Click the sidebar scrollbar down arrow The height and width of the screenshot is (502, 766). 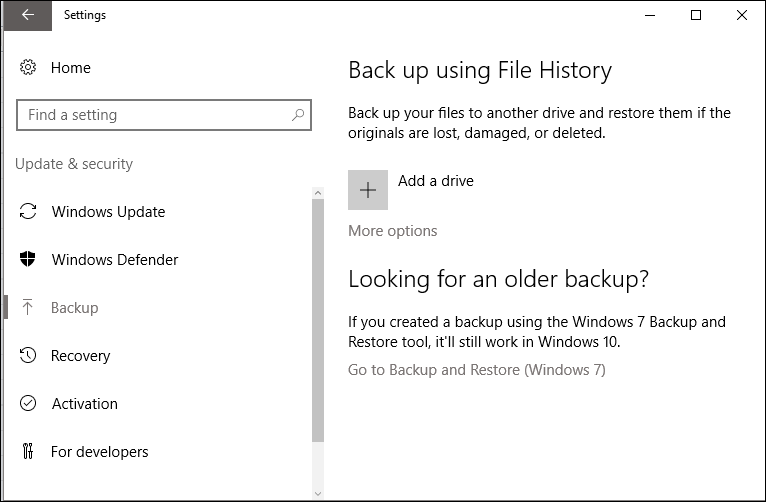(318, 494)
